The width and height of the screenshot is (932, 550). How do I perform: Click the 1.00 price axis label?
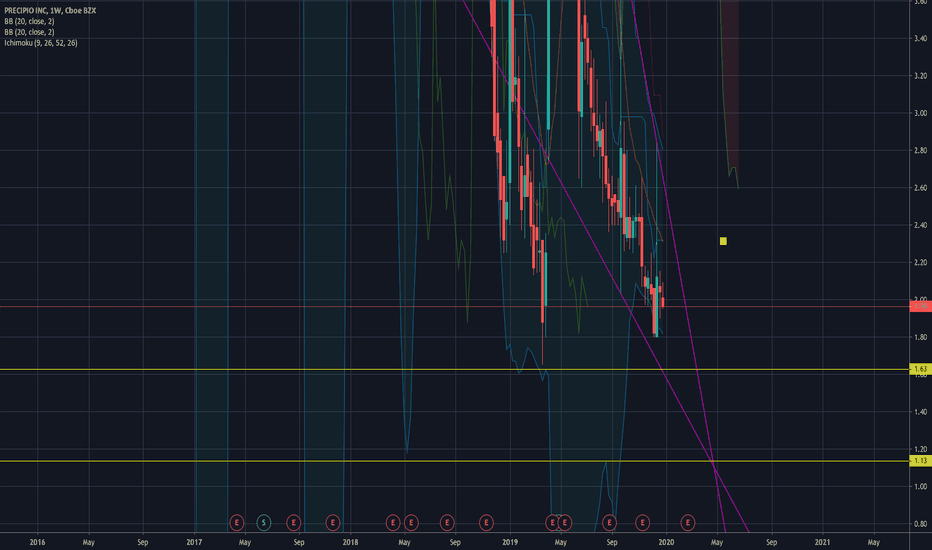pos(921,486)
